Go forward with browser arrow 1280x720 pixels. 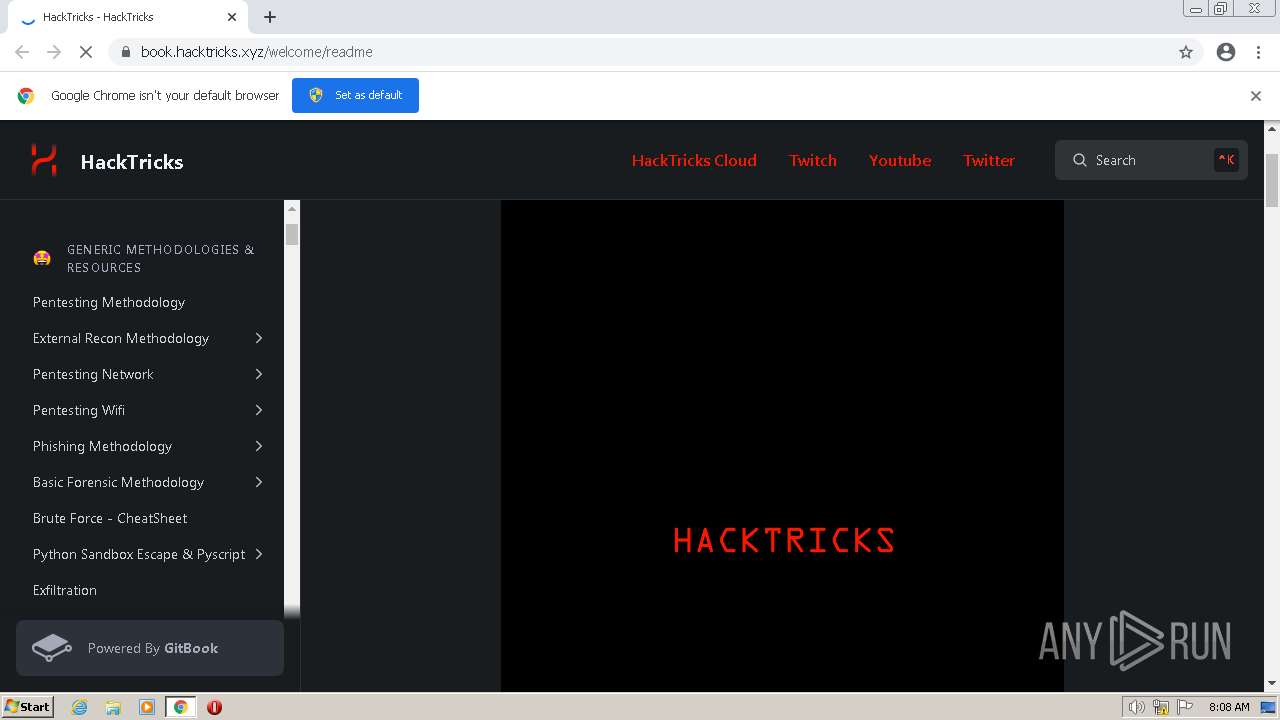pyautogui.click(x=54, y=52)
